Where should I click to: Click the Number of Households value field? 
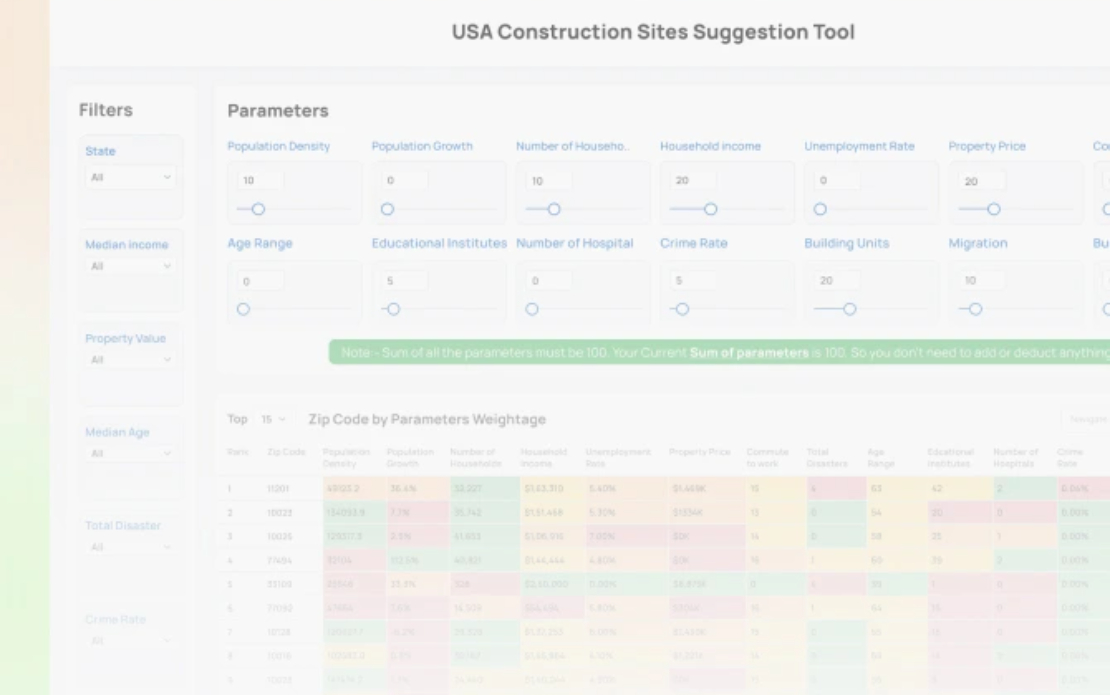click(549, 180)
